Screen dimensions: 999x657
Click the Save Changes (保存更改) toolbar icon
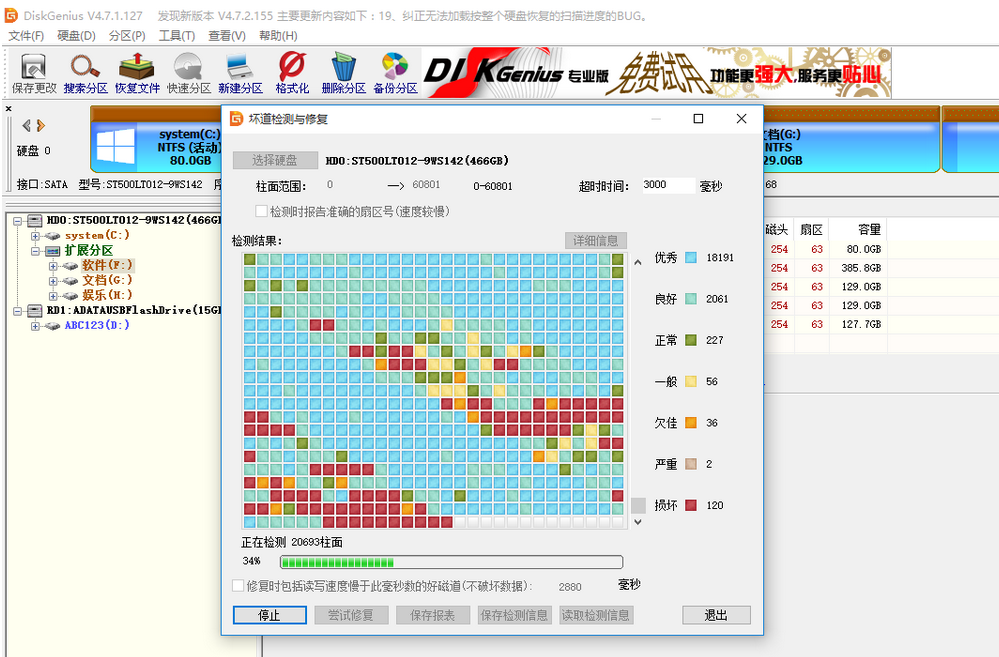click(34, 73)
